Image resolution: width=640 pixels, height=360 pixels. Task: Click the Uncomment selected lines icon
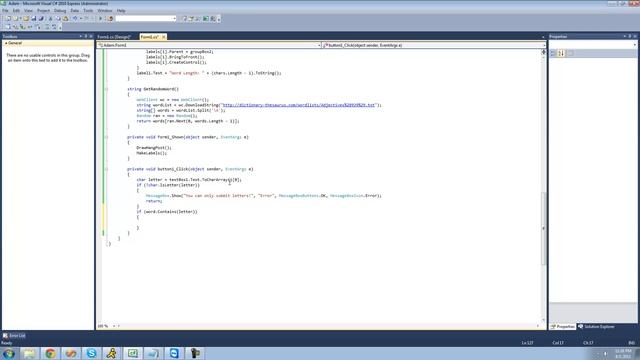pos(54,27)
